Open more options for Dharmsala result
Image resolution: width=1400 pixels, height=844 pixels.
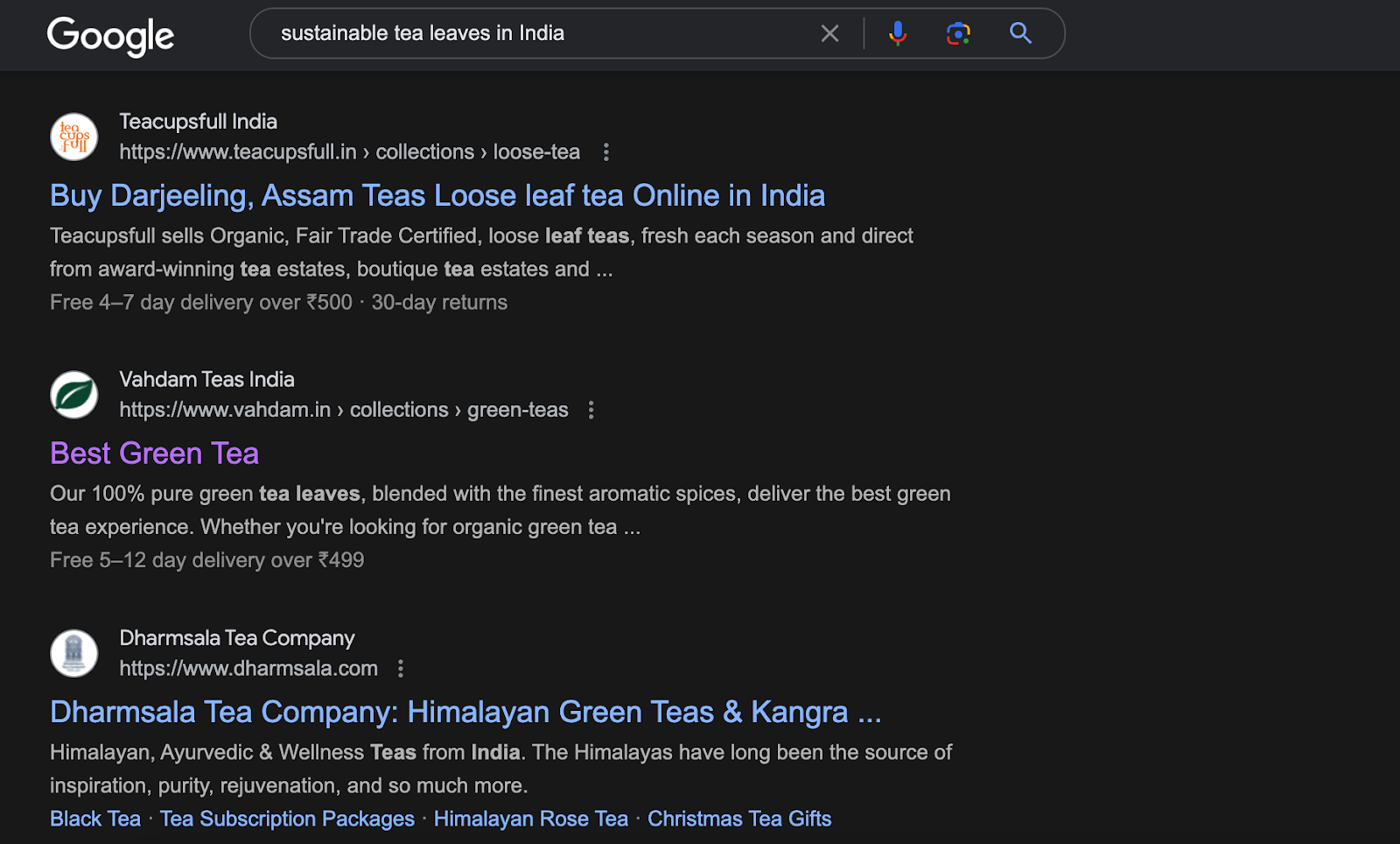click(x=401, y=669)
